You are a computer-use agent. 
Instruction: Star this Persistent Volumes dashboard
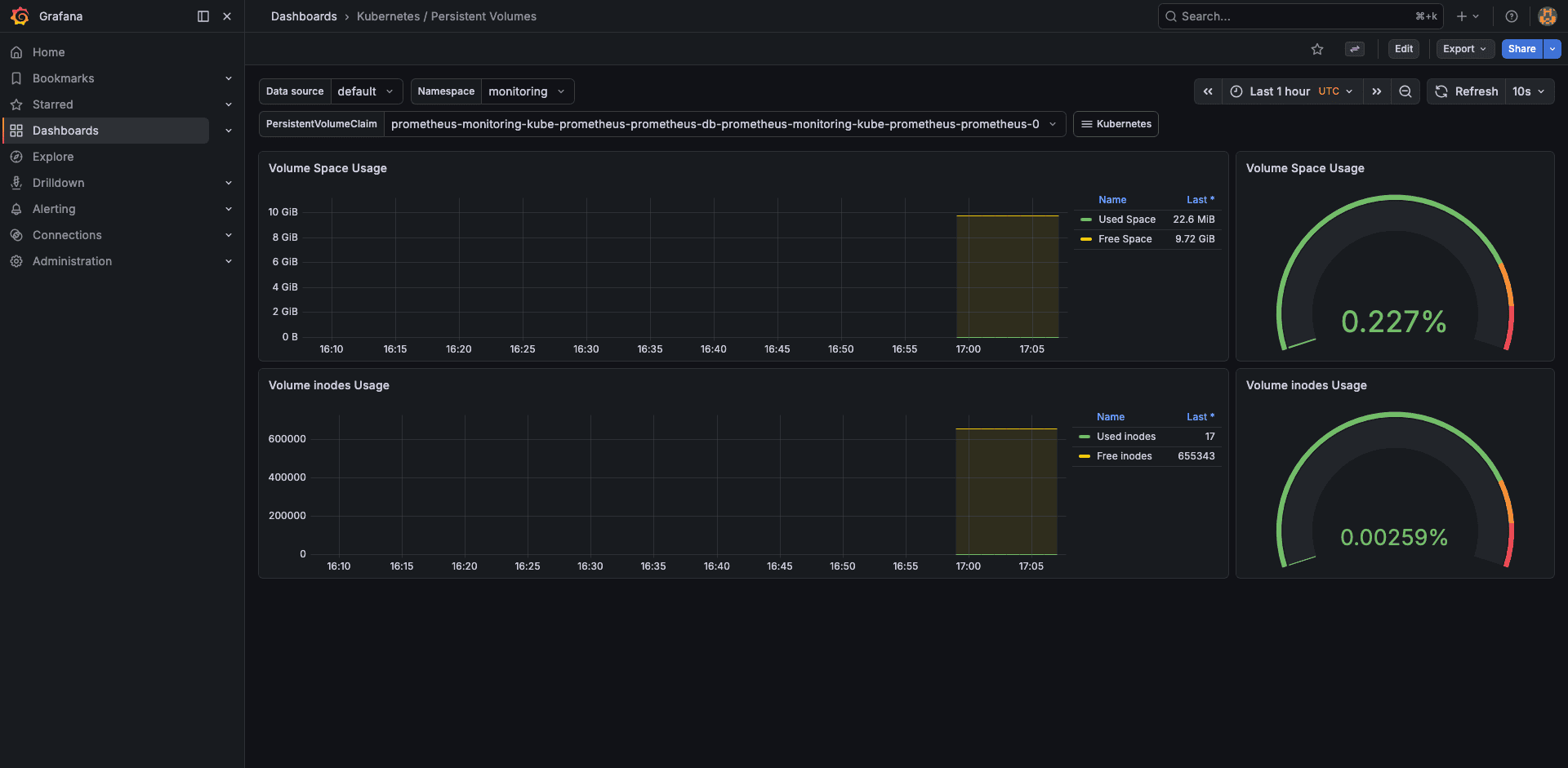[x=1316, y=49]
